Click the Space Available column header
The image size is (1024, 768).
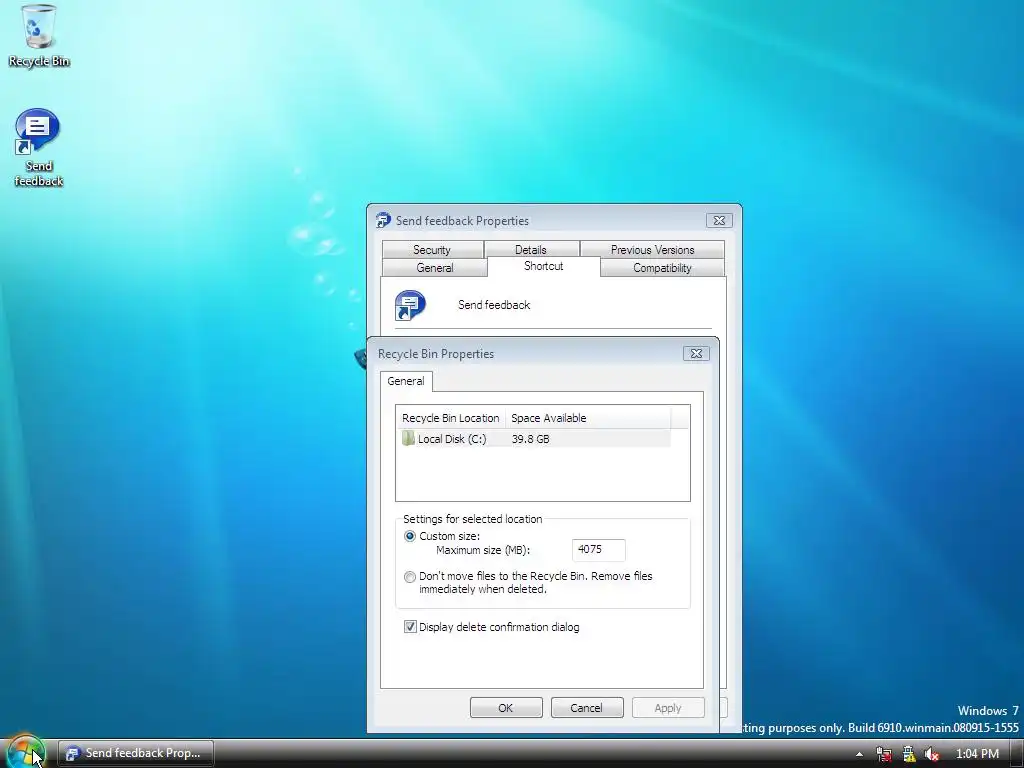coord(588,418)
